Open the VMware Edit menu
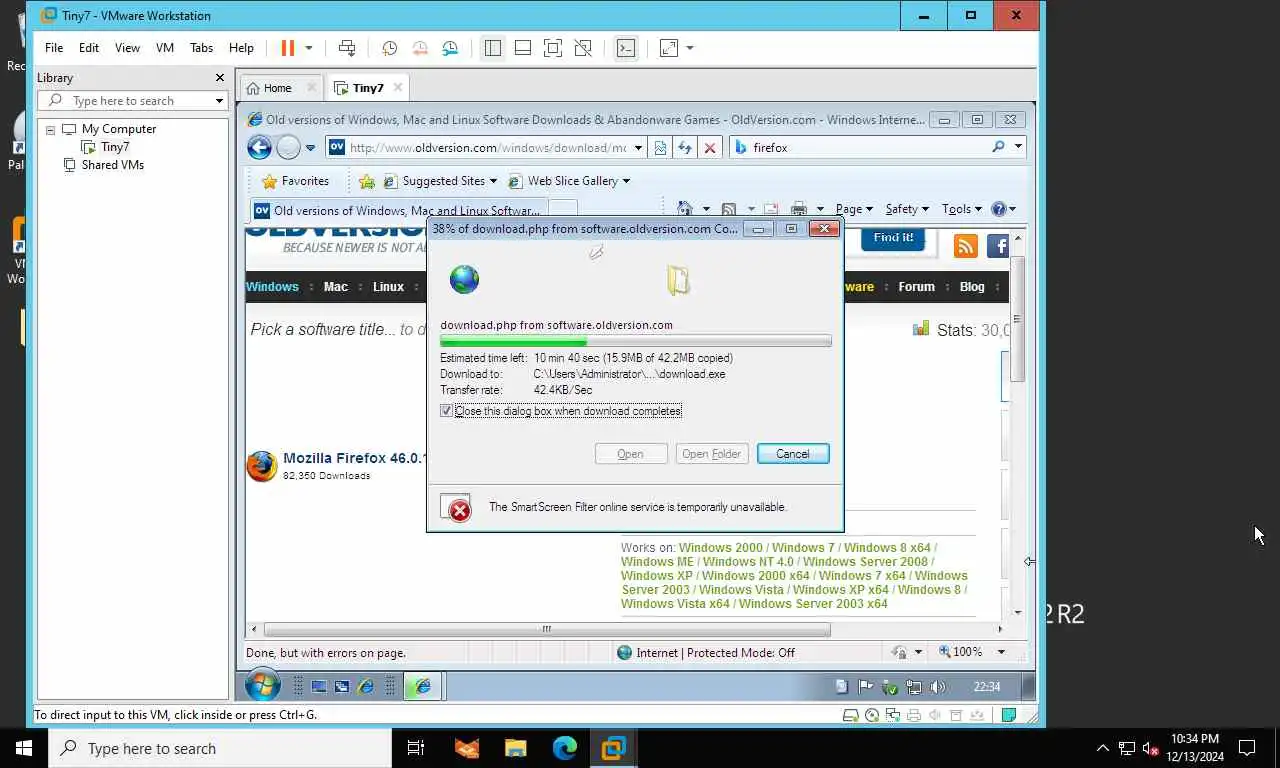The image size is (1280, 768). 89,48
